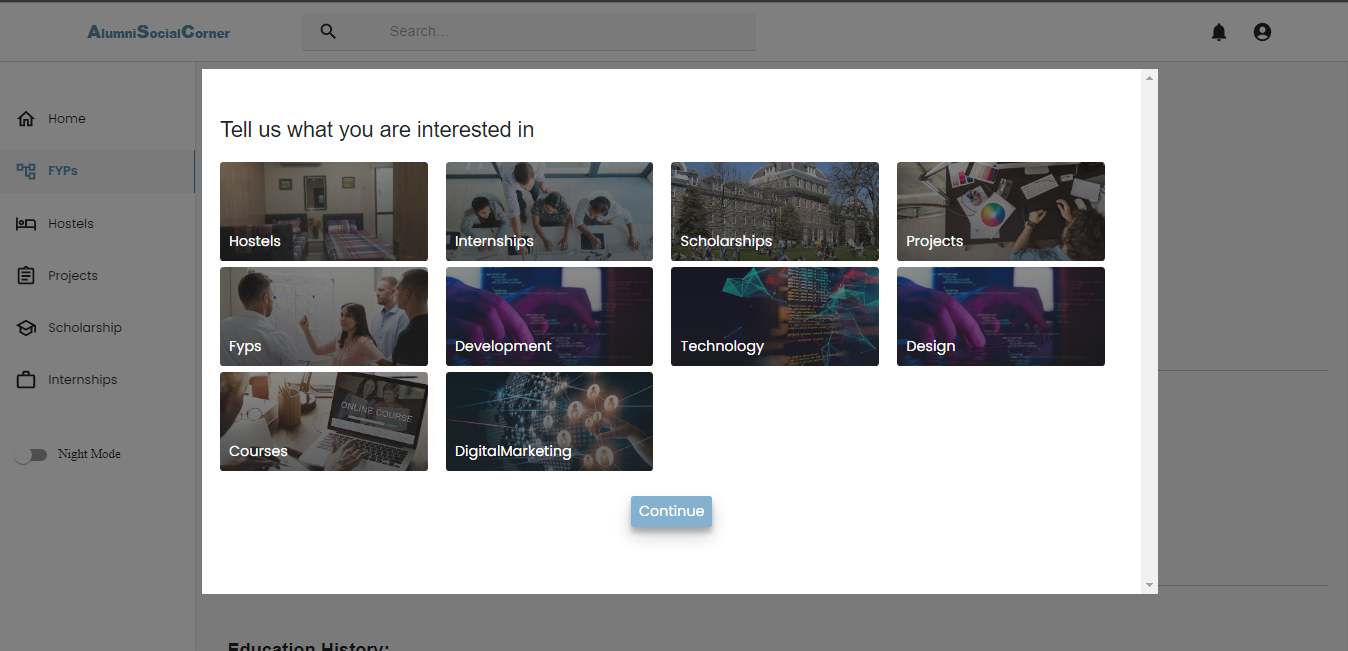This screenshot has height=651, width=1348.
Task: Select the DigitalMarketing interest card
Action: click(x=549, y=421)
